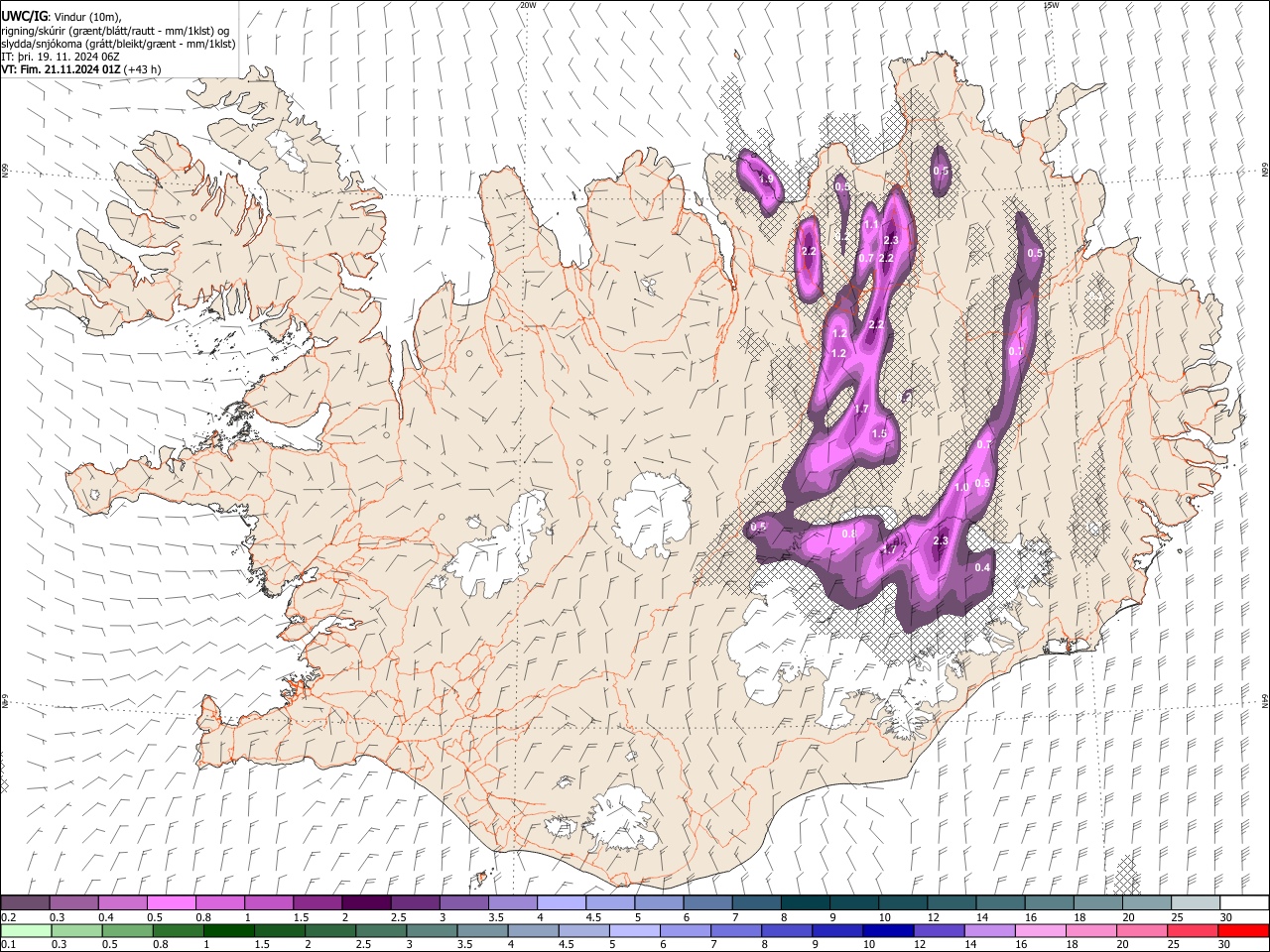Click the royal blue 8–9 swatch in bottom legend row

(787, 931)
